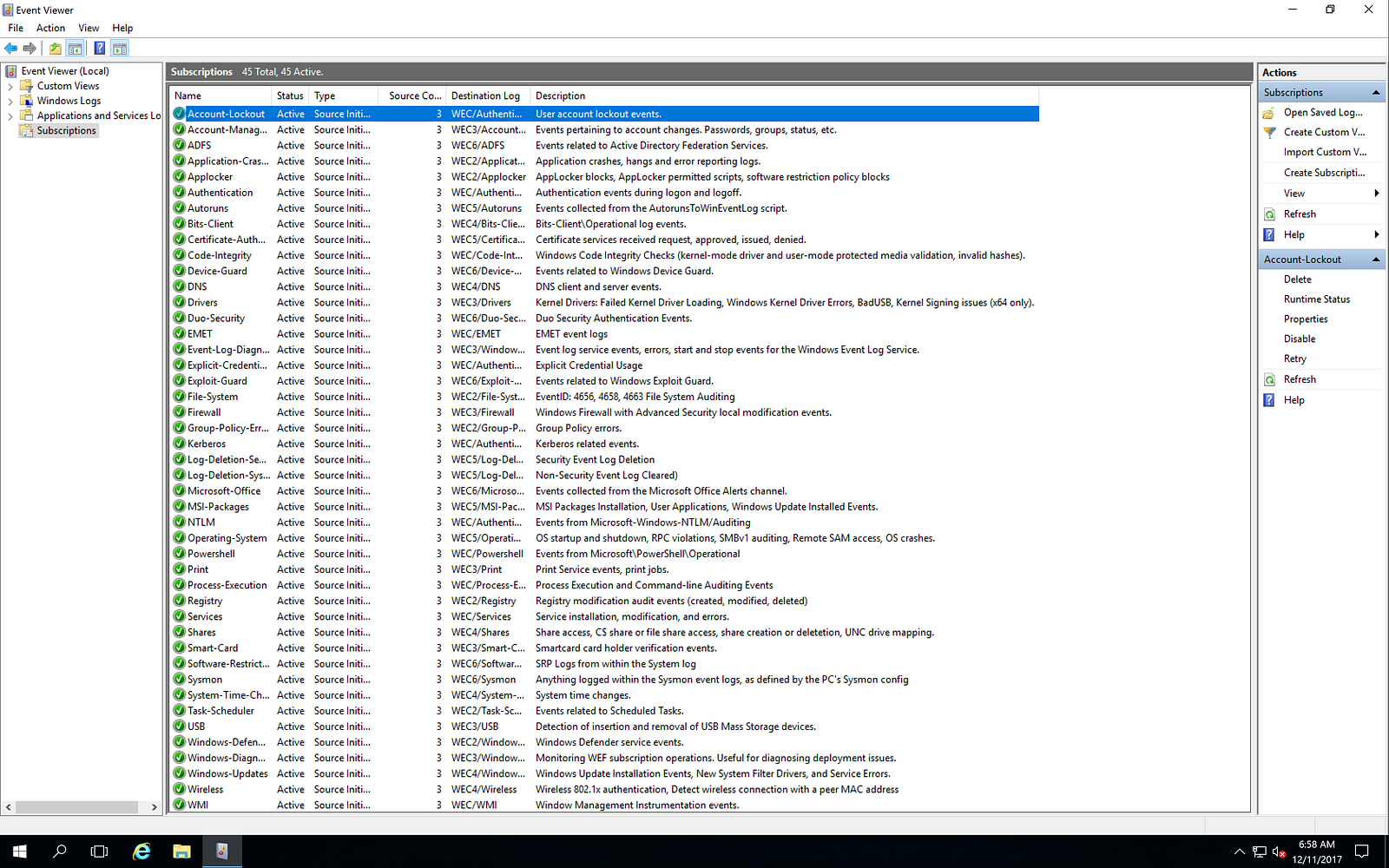Select the WMI subscription row
The height and width of the screenshot is (868, 1389).
(x=604, y=806)
